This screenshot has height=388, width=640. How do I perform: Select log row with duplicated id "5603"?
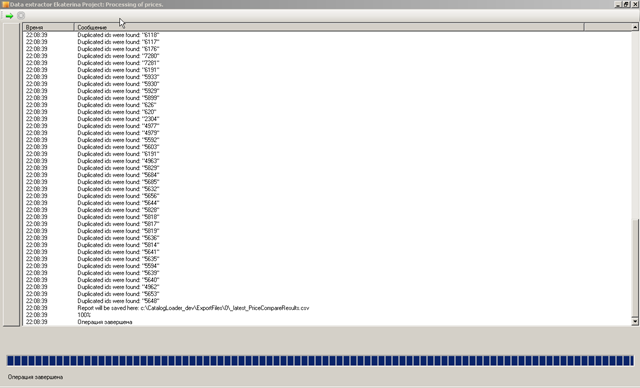[x=327, y=147]
